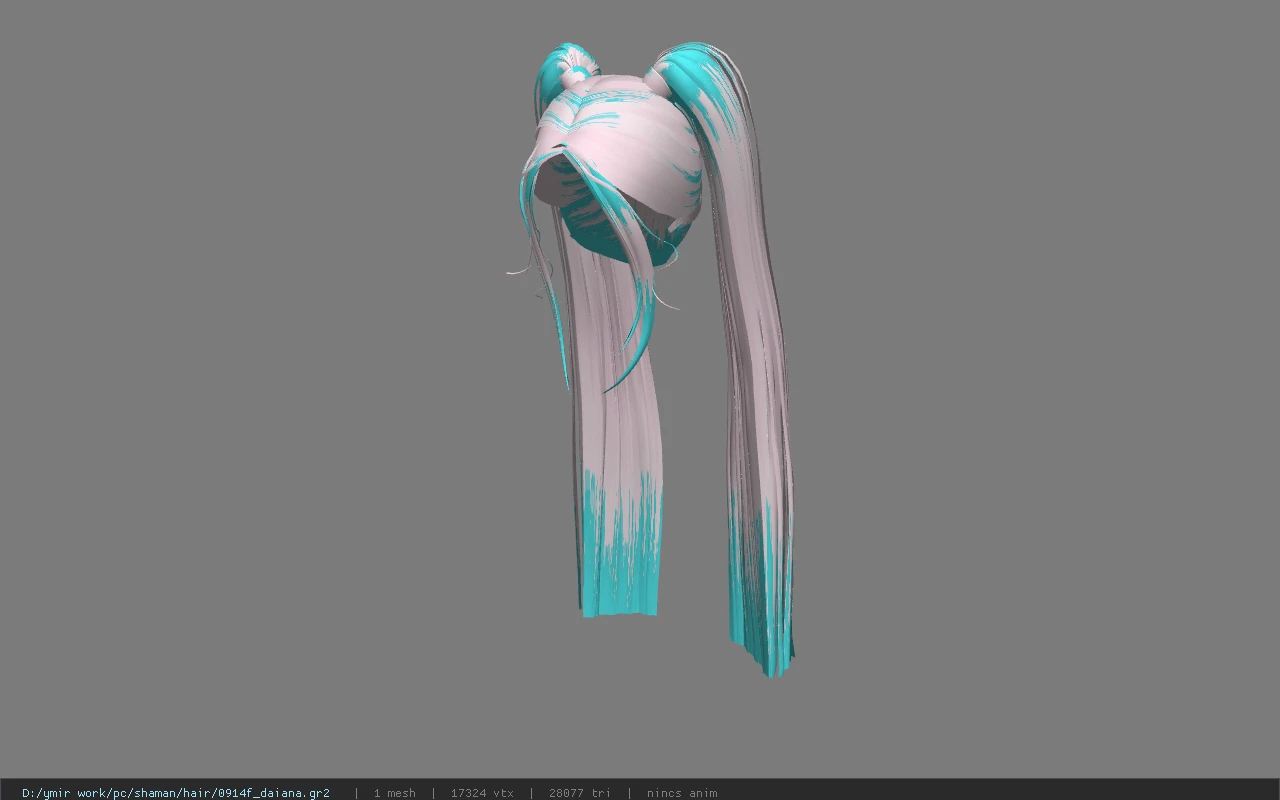The image size is (1280, 800).
Task: Click the file path 0914f_daiana.gr2 in status bar
Action: tap(176, 793)
